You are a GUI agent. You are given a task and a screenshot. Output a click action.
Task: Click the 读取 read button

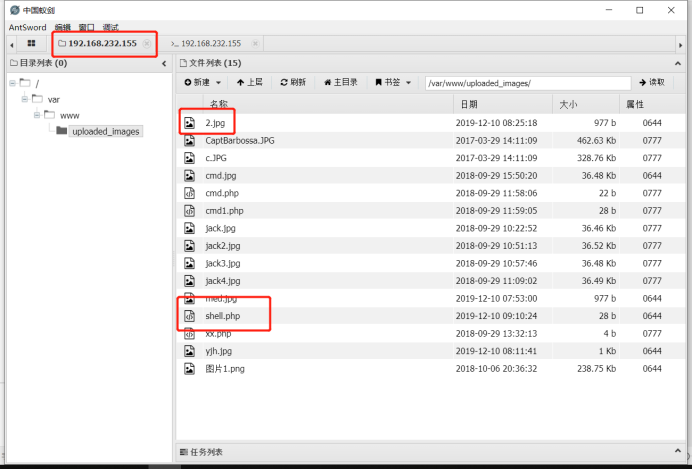pyautogui.click(x=652, y=82)
